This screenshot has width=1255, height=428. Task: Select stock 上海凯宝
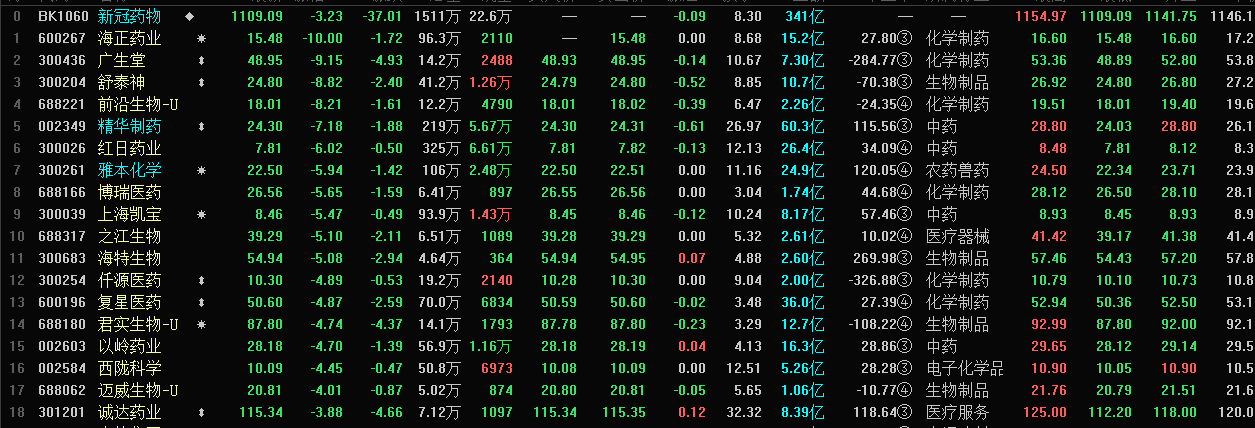tap(129, 214)
